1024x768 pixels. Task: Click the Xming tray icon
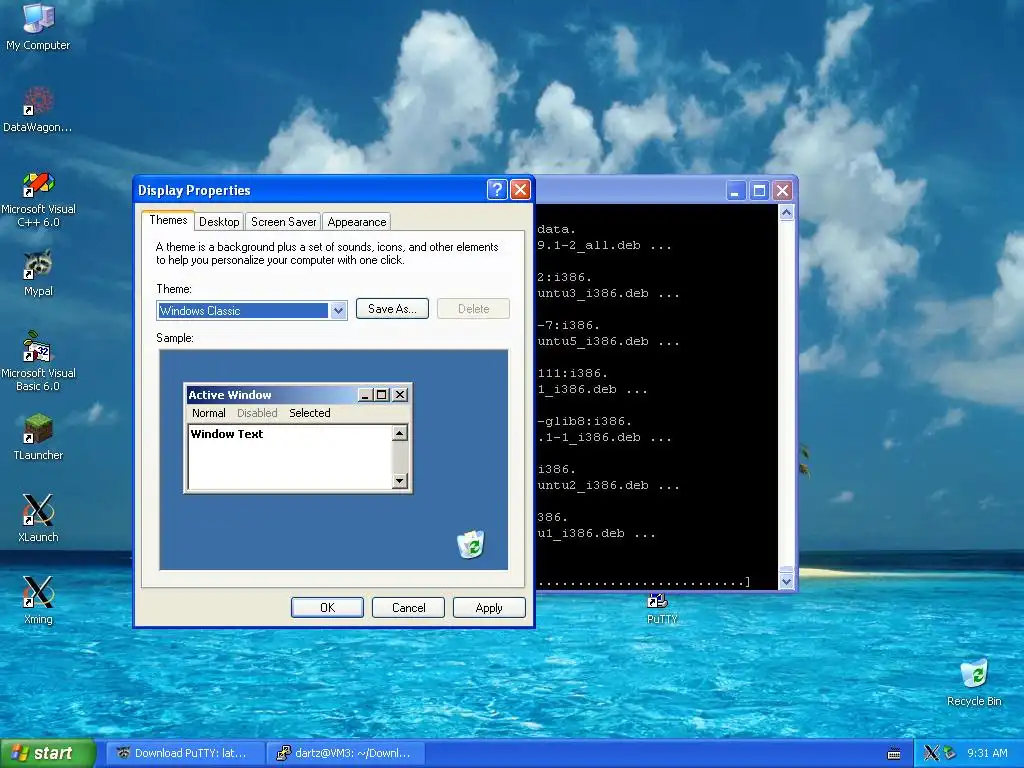tap(931, 753)
